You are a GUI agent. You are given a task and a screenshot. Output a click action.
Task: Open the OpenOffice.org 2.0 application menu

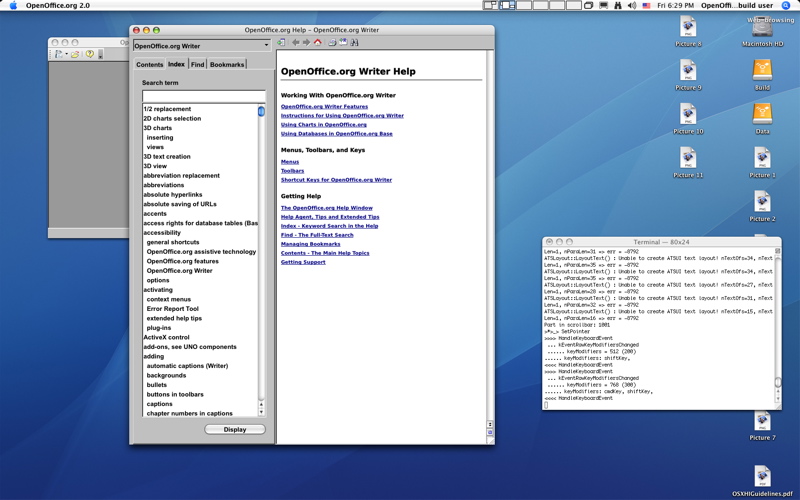[58, 6]
